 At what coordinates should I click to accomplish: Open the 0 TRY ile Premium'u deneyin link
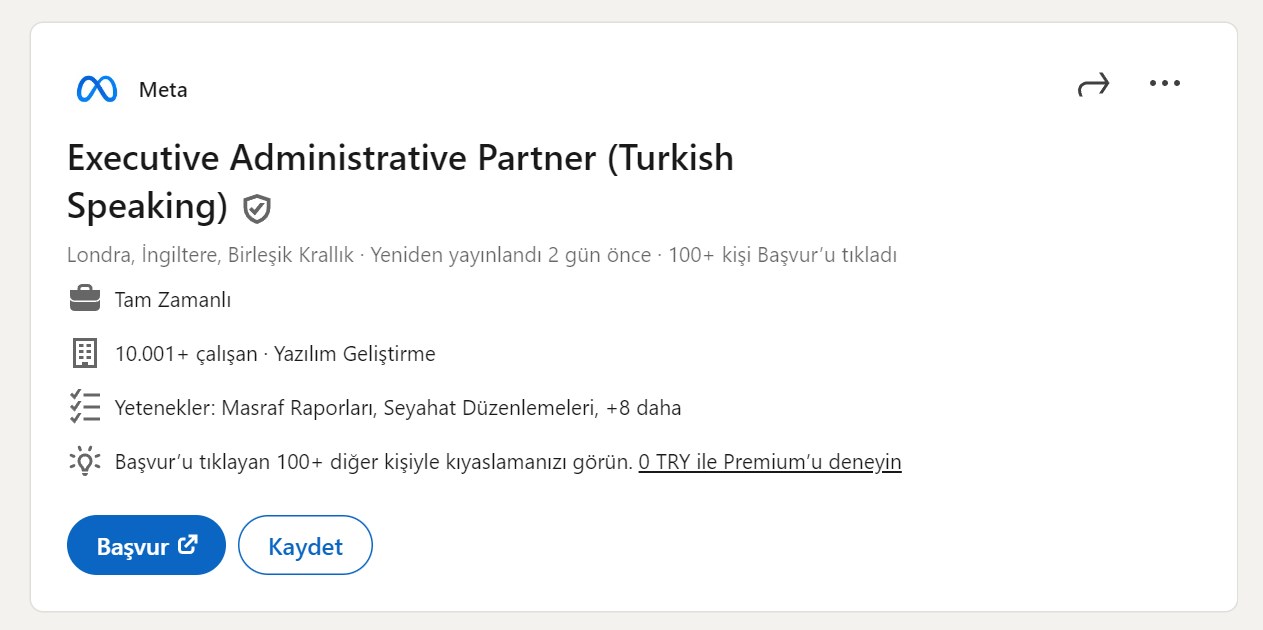coord(770,462)
